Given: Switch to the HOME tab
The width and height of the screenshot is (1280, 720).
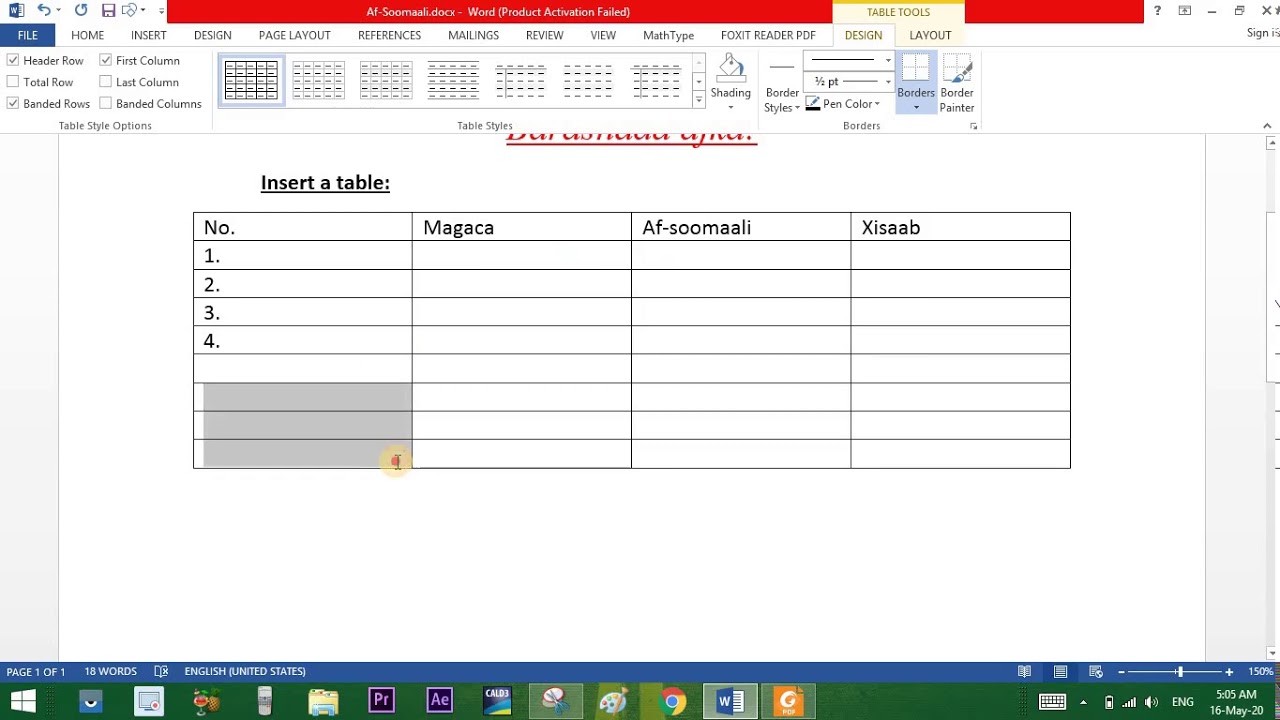Looking at the screenshot, I should pyautogui.click(x=87, y=35).
